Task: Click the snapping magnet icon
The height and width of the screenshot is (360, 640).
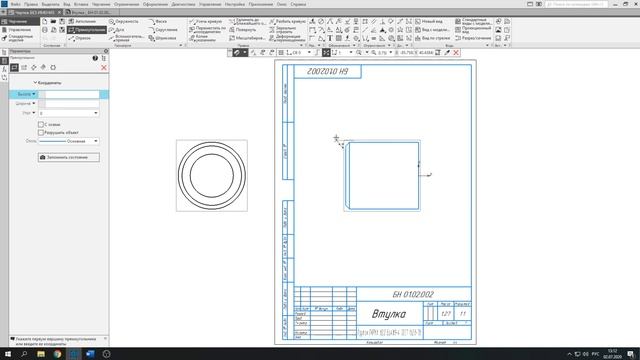Action: pos(238,53)
